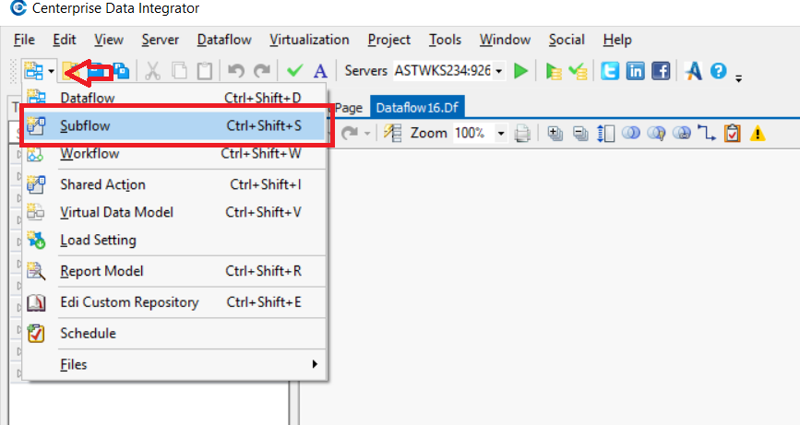
Task: Click the print icon beside Zoom
Action: [x=522, y=133]
